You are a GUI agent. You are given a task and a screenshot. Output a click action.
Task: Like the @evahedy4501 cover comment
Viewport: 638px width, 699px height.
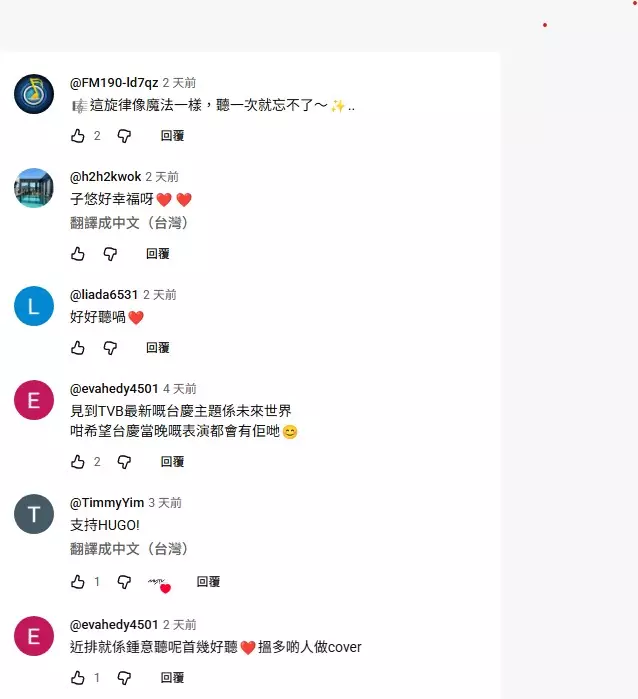click(x=78, y=678)
